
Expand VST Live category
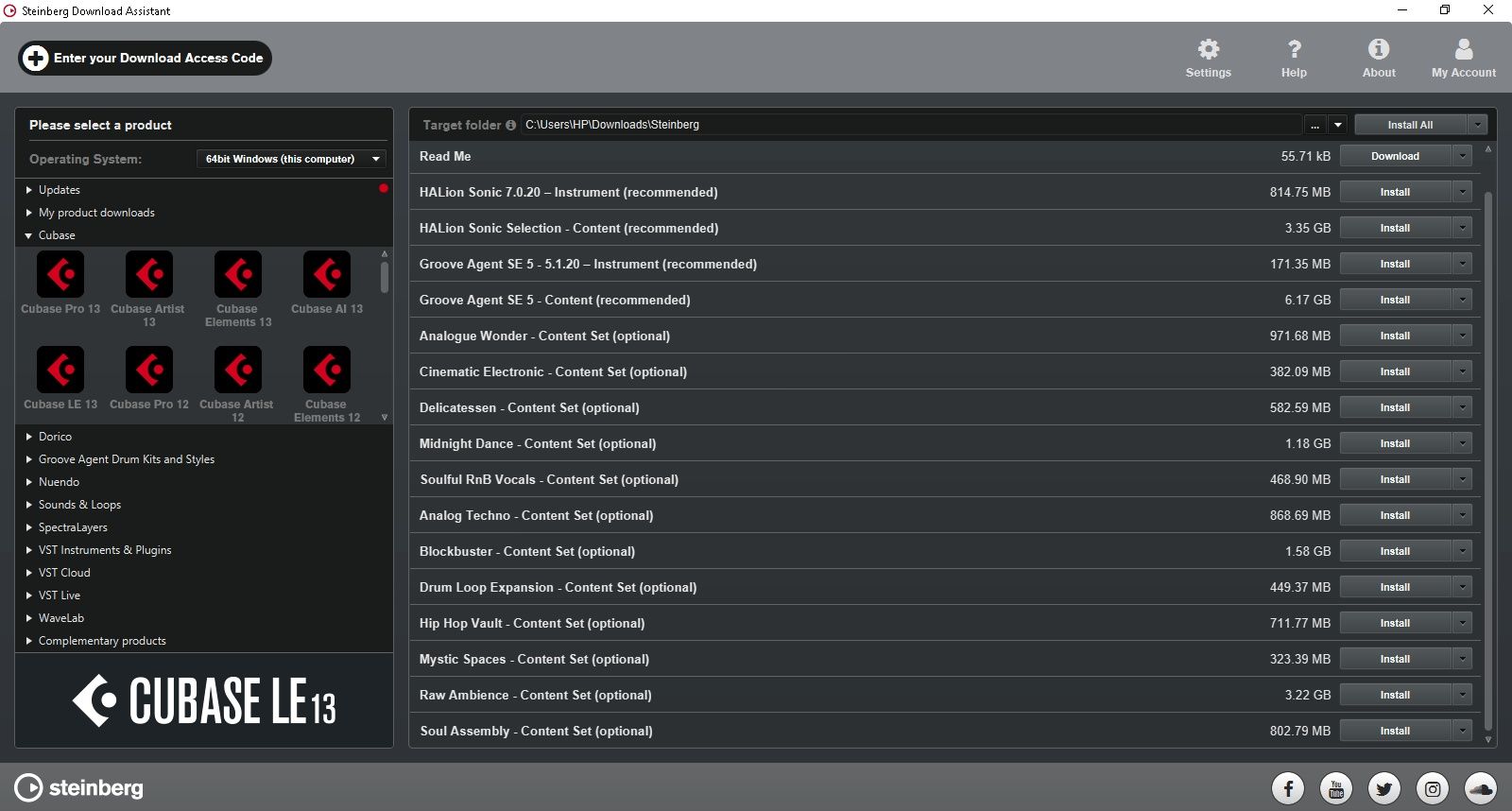click(x=28, y=595)
